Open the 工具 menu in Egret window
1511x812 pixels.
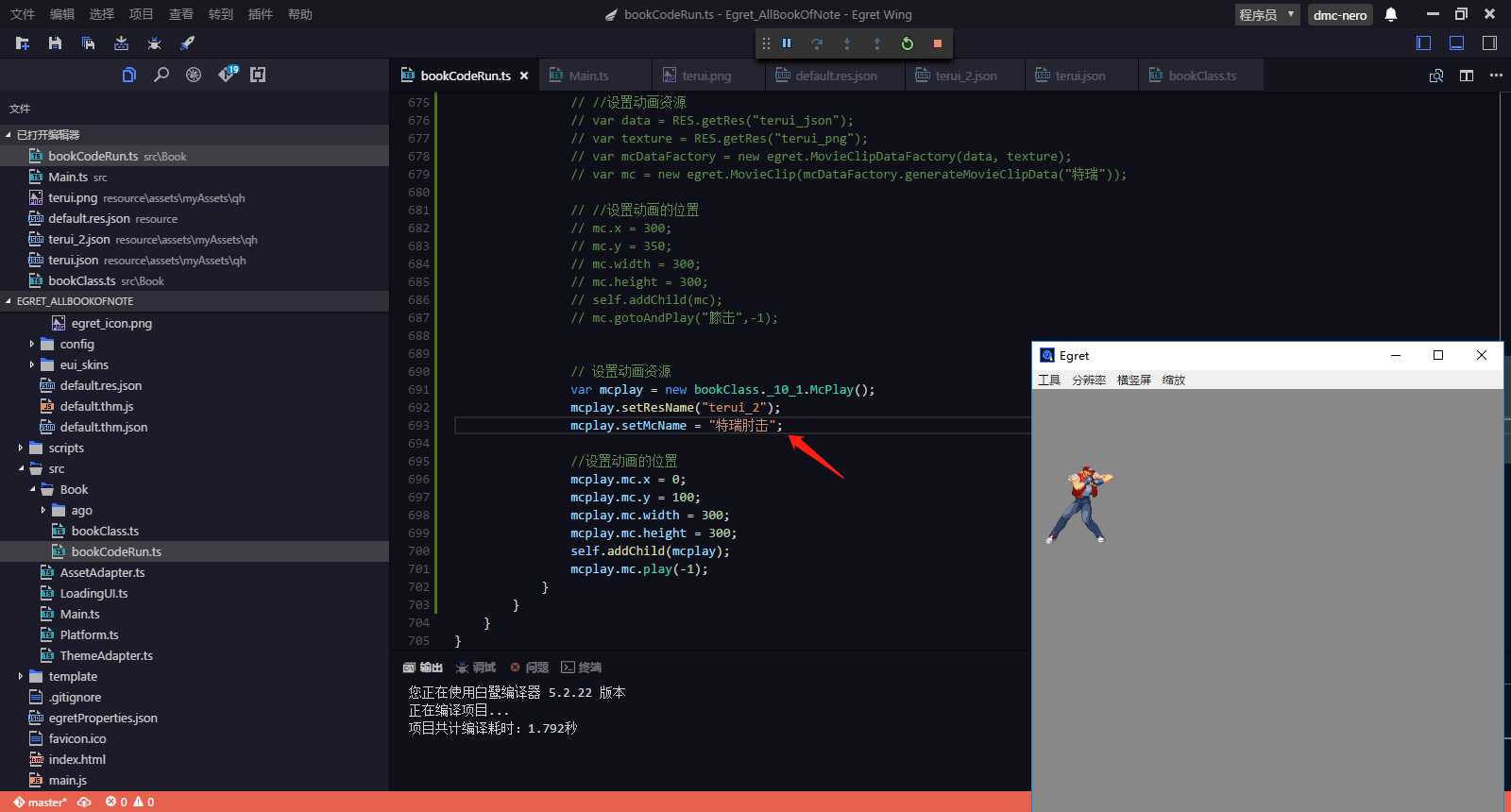tap(1049, 380)
